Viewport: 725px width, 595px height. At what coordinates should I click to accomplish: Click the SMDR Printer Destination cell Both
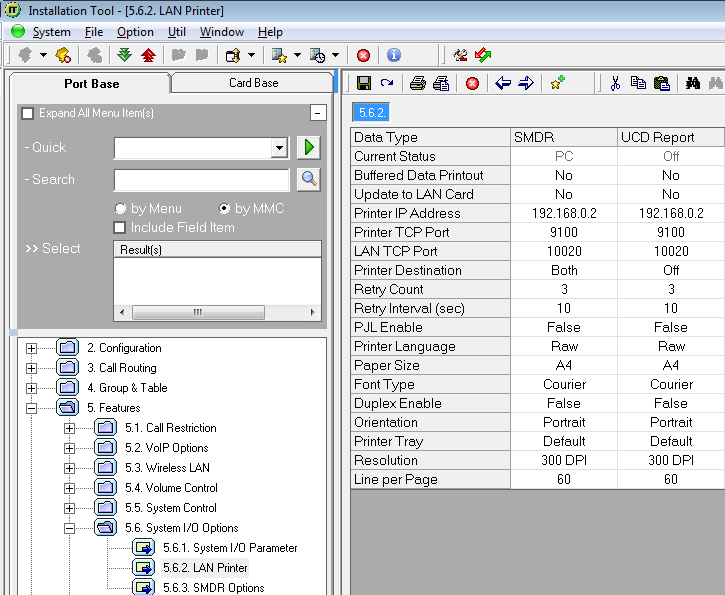tap(564, 270)
